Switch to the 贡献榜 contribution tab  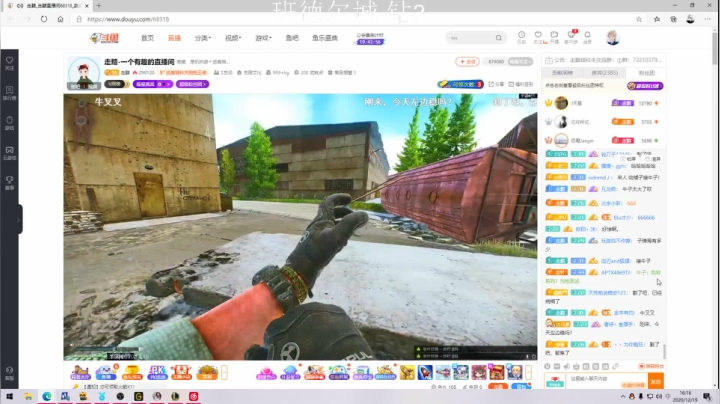click(x=562, y=73)
